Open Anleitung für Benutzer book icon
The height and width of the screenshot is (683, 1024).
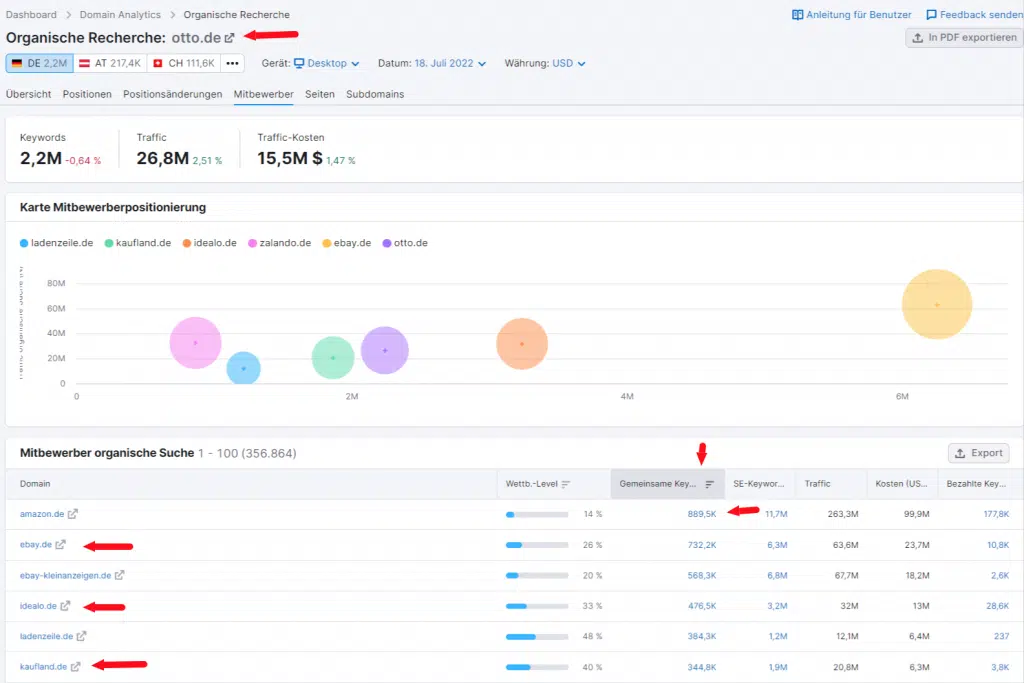click(798, 15)
